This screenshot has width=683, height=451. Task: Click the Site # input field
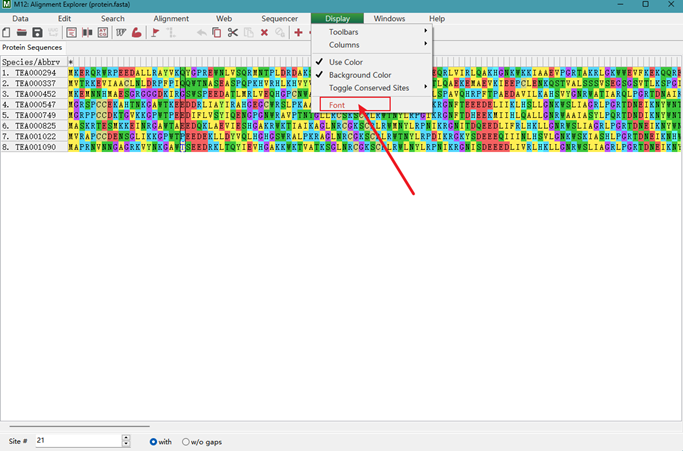[78, 441]
